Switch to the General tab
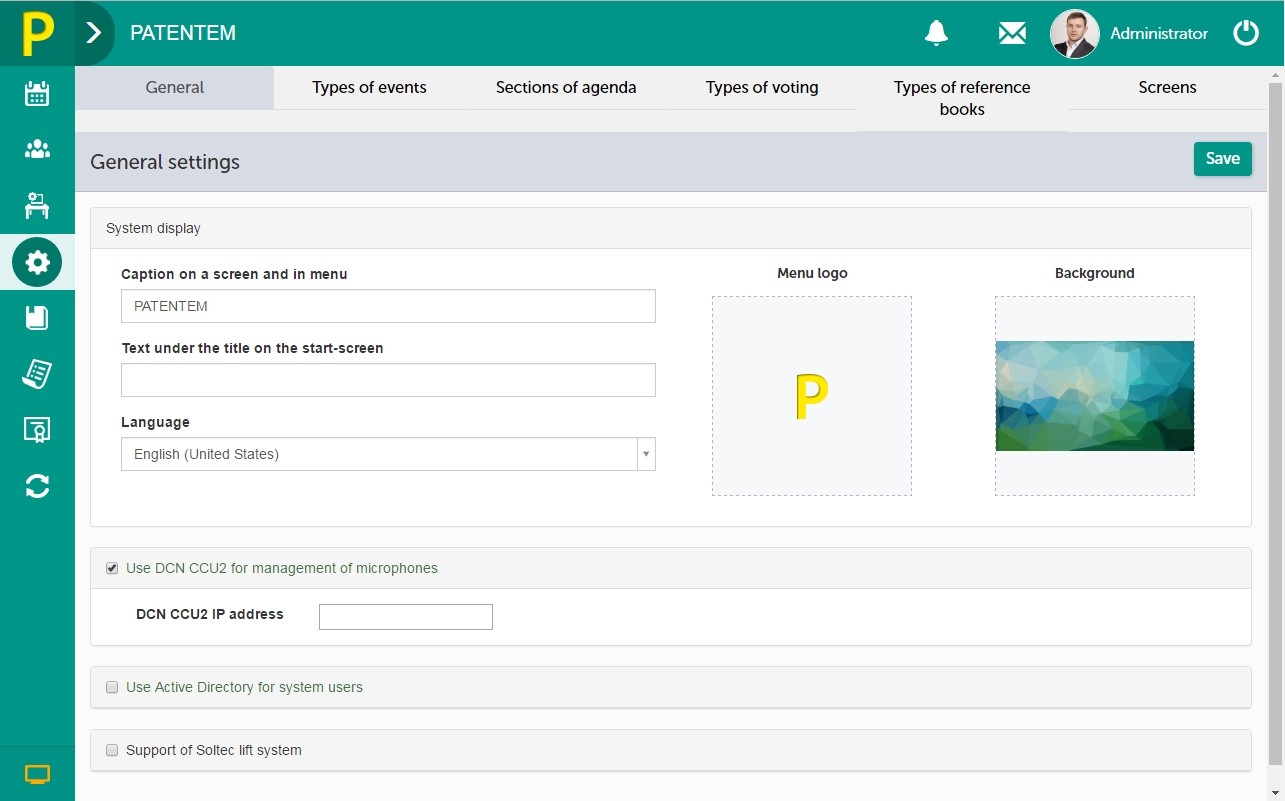1285x801 pixels. coord(175,88)
